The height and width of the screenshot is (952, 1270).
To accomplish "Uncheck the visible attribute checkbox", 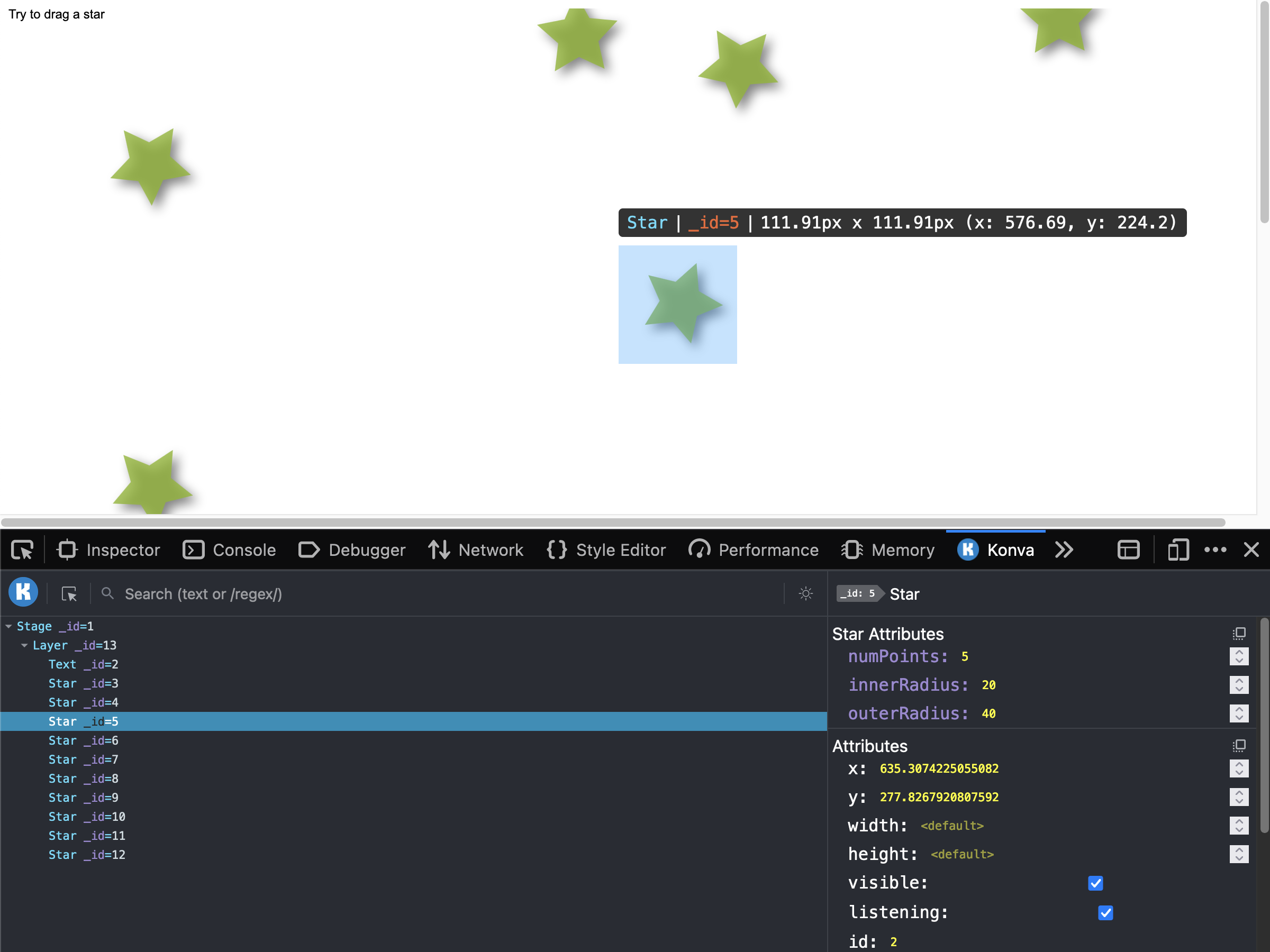I will click(1095, 883).
